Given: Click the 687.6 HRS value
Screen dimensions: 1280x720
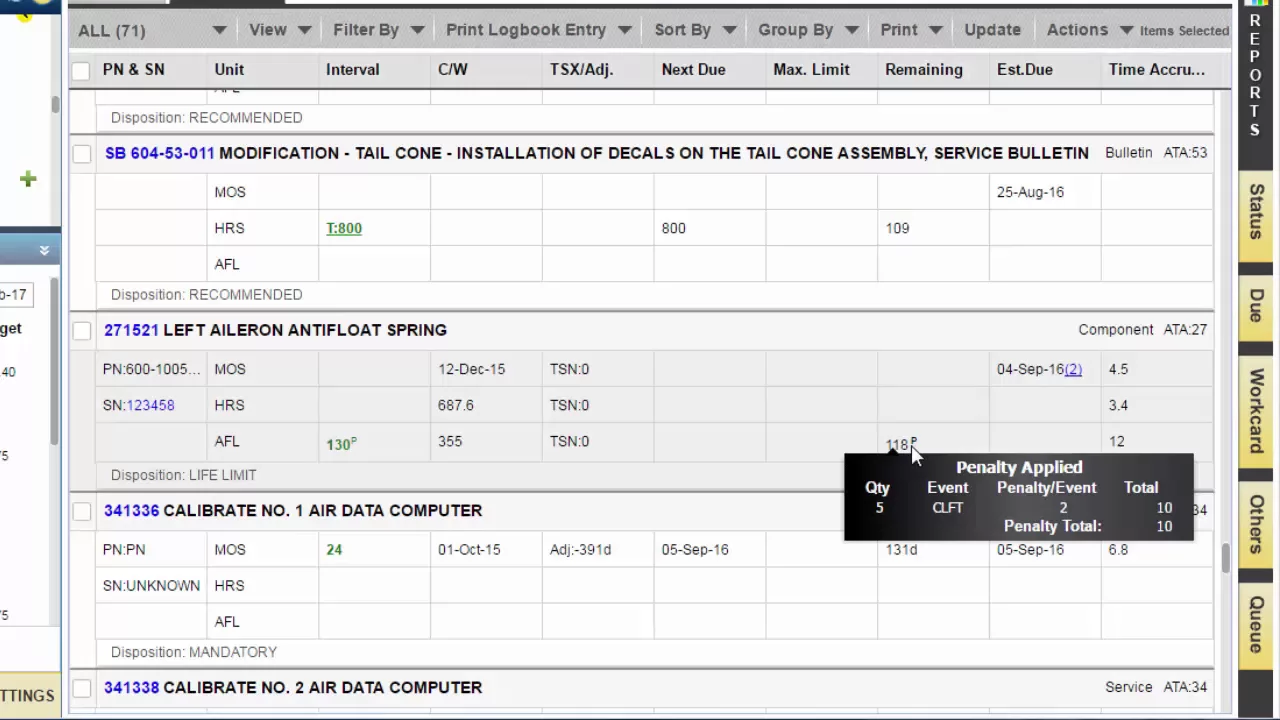Looking at the screenshot, I should (456, 406).
